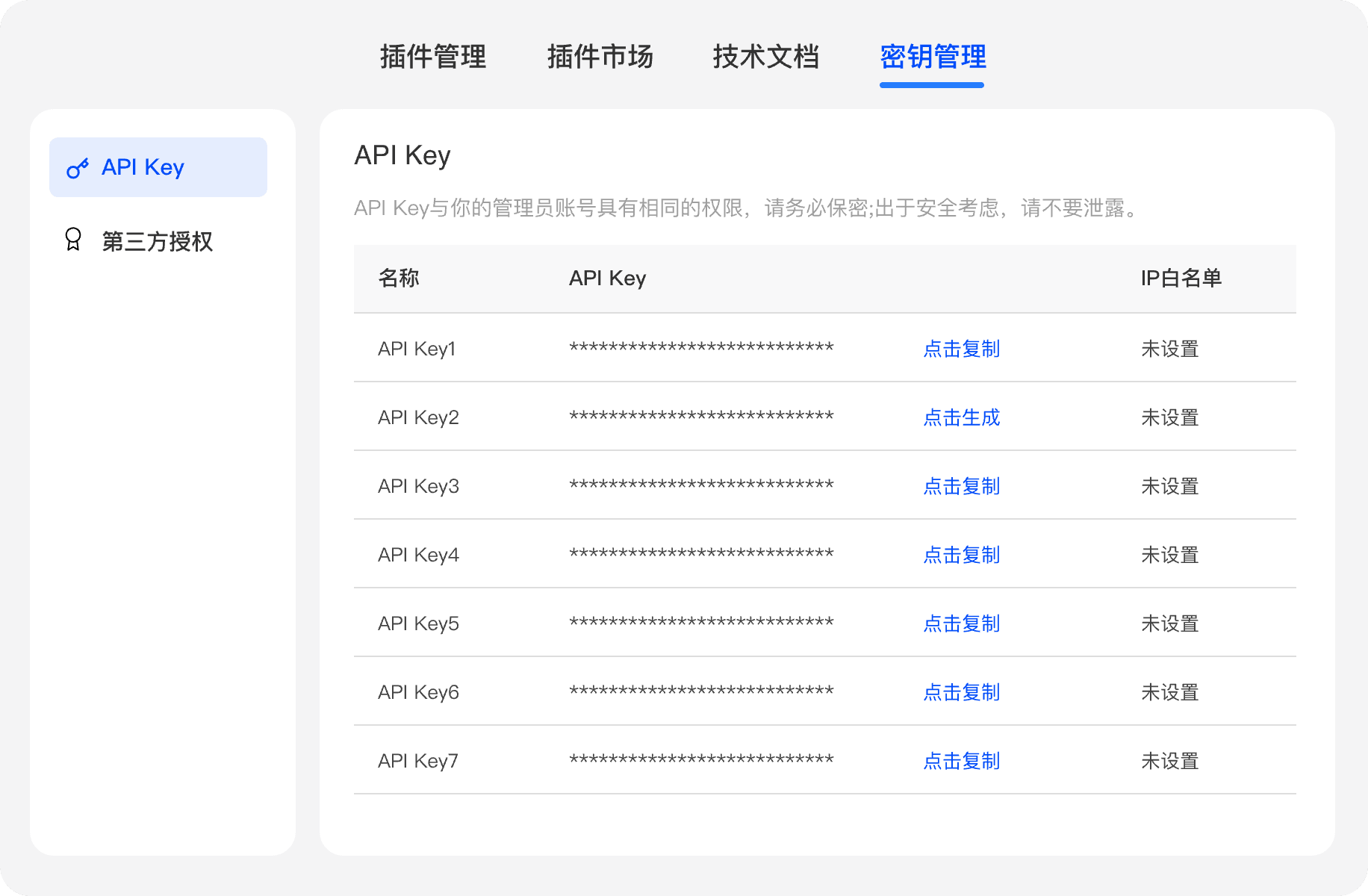
Task: Copy API Key7 via 点击复制
Action: (961, 761)
